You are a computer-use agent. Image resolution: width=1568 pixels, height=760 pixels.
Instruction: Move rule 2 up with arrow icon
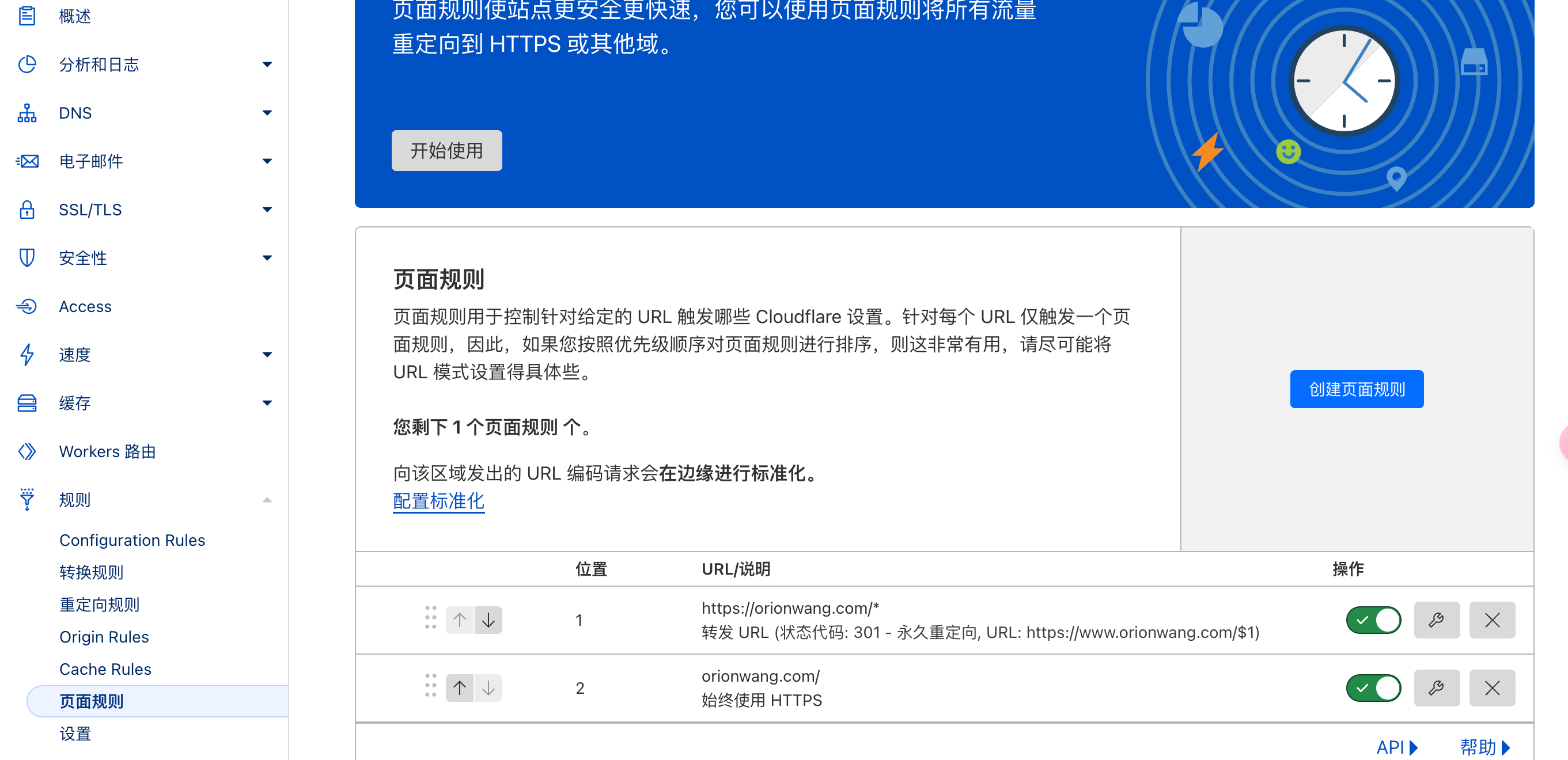(x=460, y=687)
